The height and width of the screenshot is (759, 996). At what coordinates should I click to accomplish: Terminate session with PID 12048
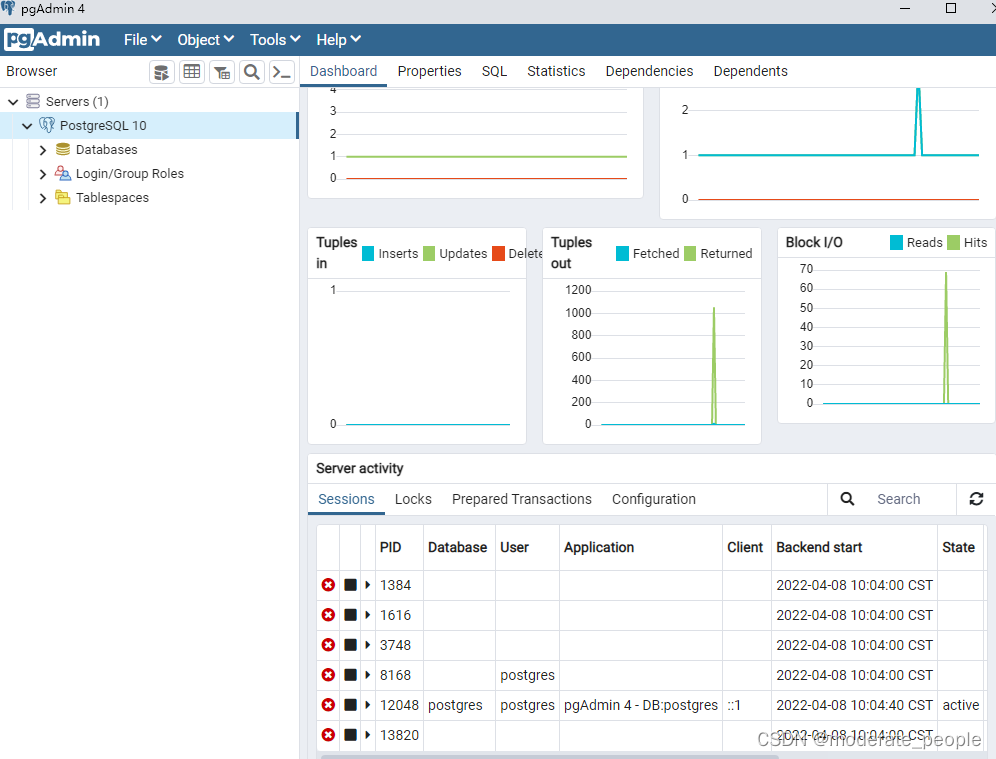328,704
